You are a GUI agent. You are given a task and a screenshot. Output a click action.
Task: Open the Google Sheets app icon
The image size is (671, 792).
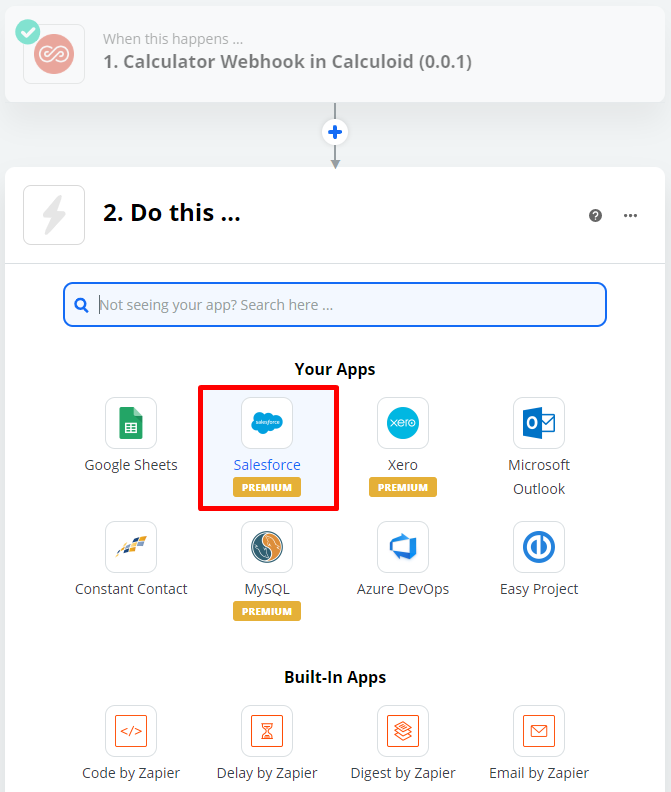point(131,423)
